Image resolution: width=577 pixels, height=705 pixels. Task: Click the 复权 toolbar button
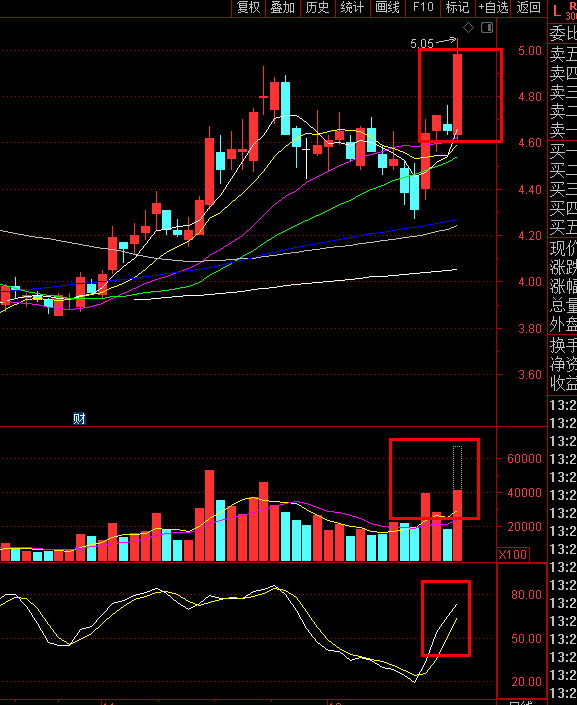(x=248, y=8)
